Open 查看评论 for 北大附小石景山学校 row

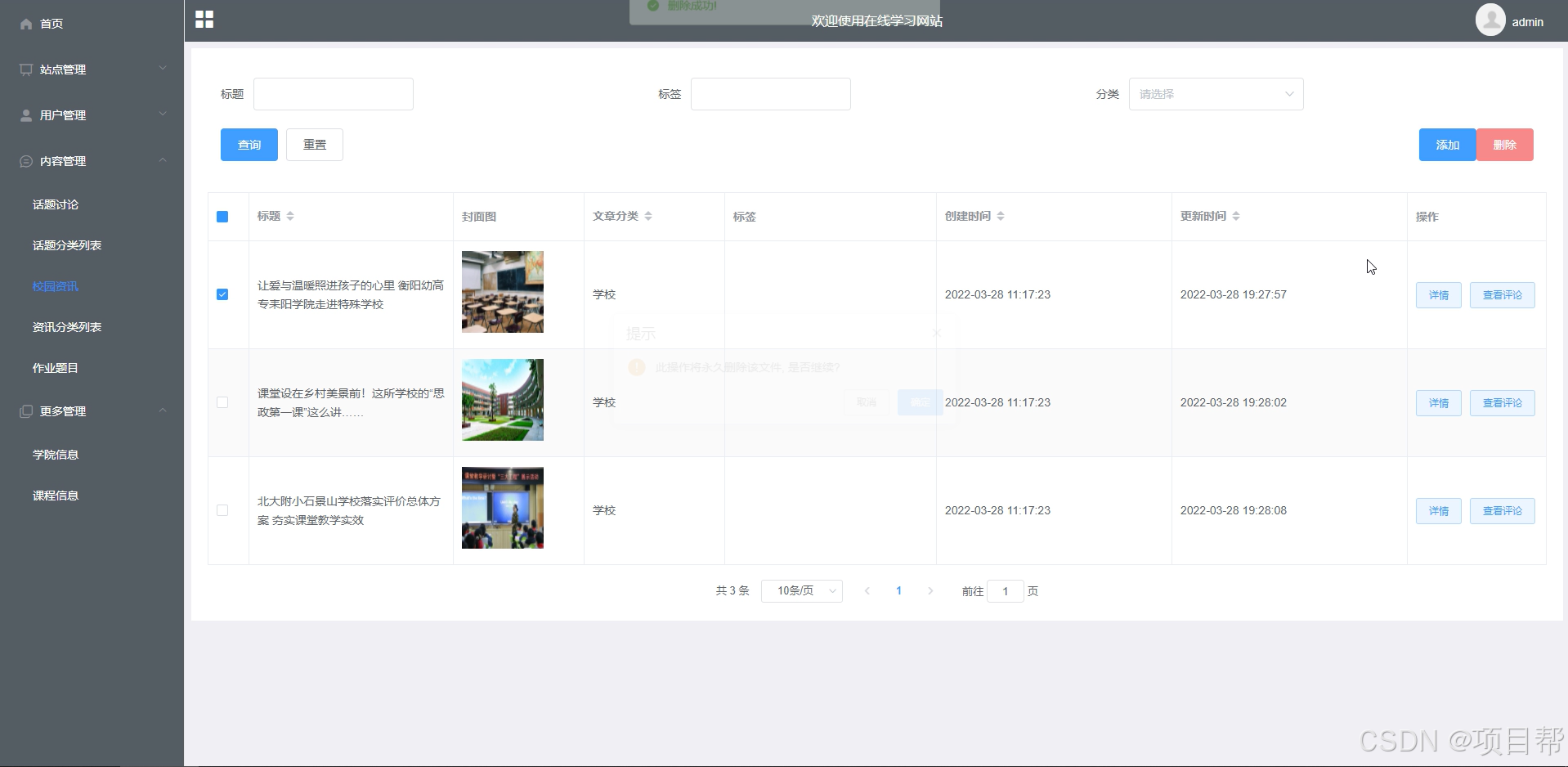tap(1503, 511)
